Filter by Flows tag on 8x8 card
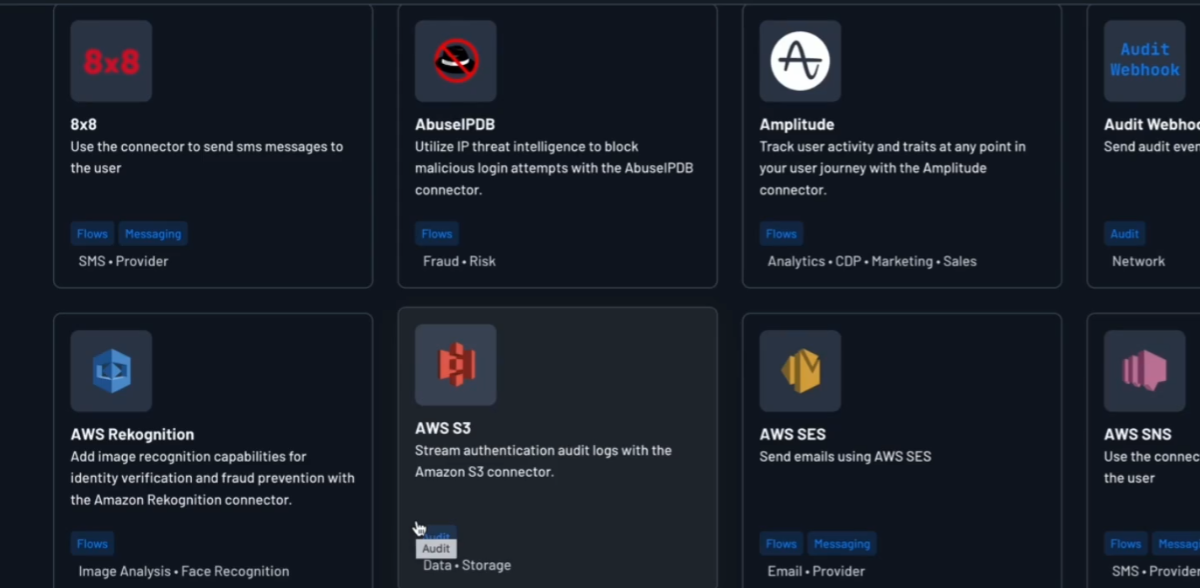This screenshot has height=588, width=1200. coord(92,234)
